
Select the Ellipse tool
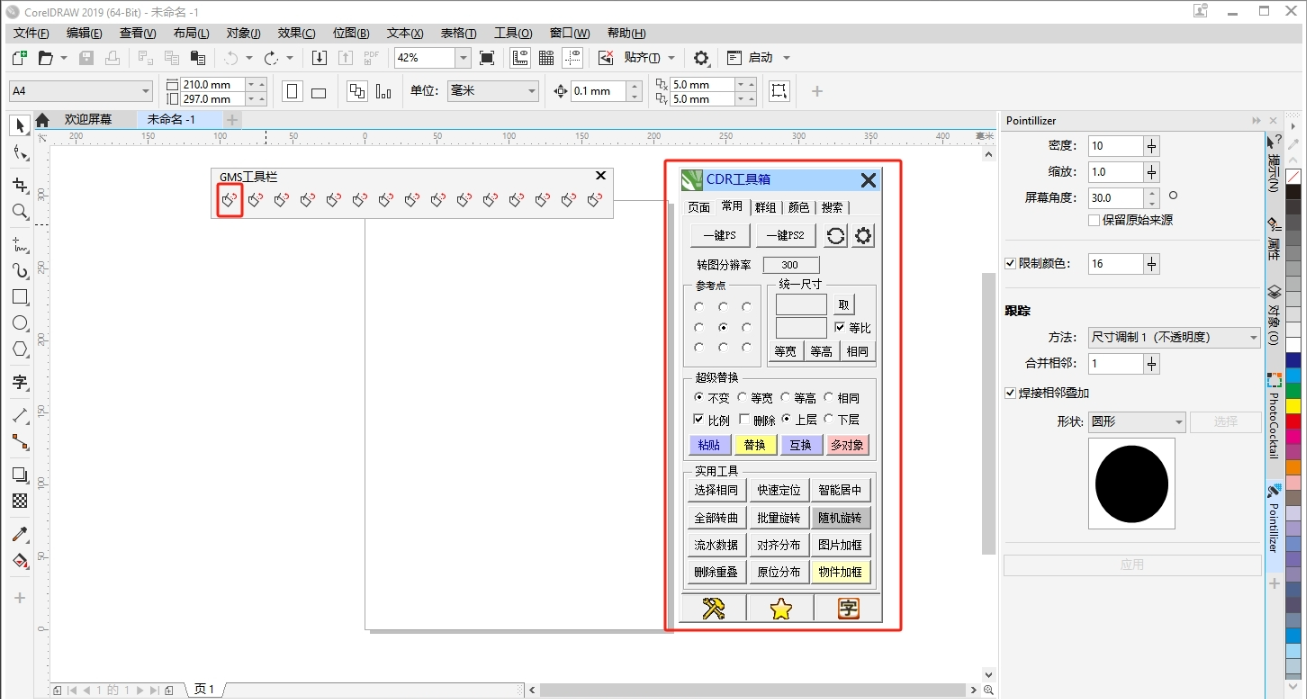(19, 323)
